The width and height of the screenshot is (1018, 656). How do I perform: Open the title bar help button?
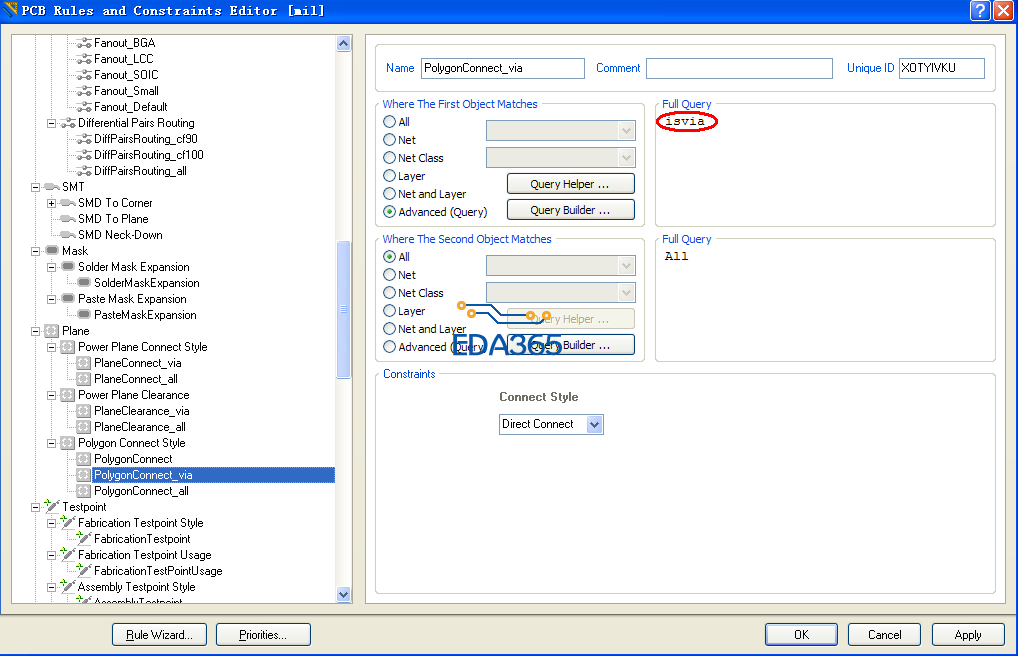(980, 10)
